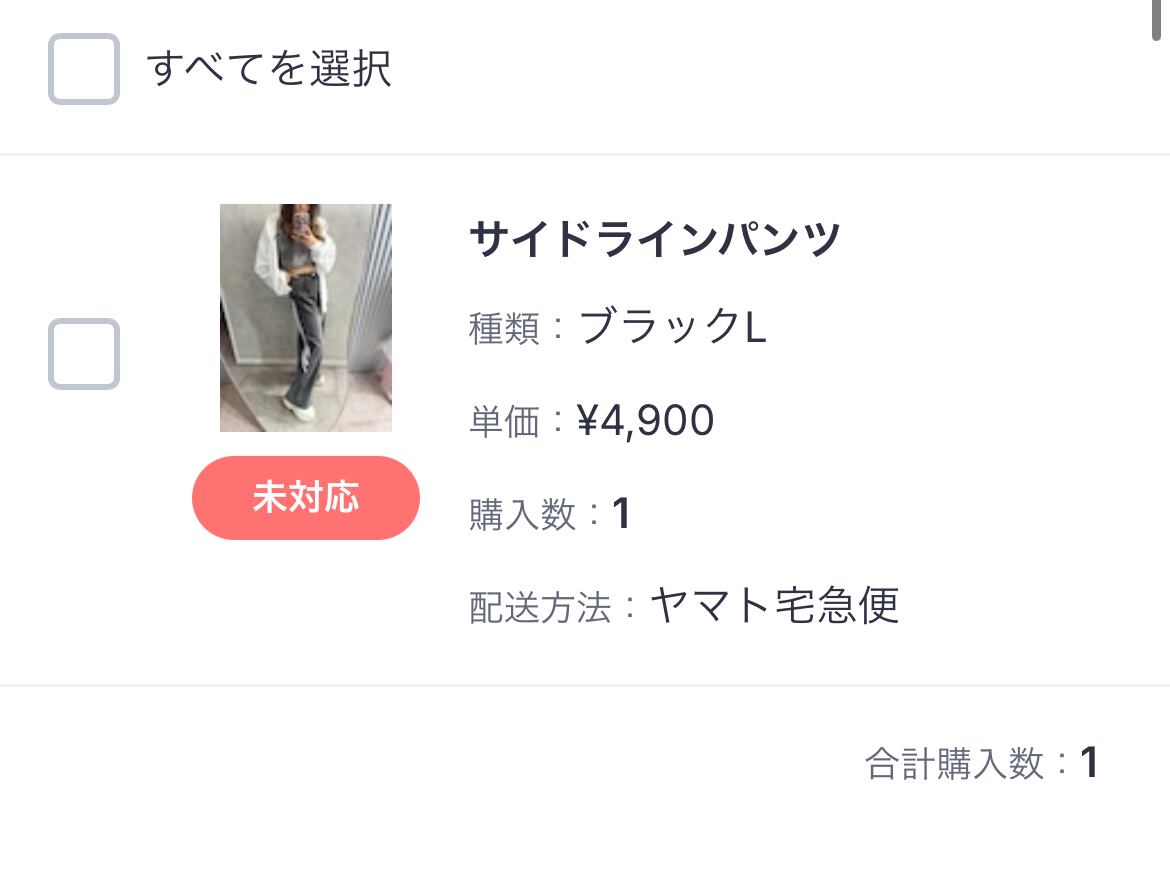Click the white shoes in the product photo
Image resolution: width=1170 pixels, height=869 pixels.
click(x=300, y=405)
